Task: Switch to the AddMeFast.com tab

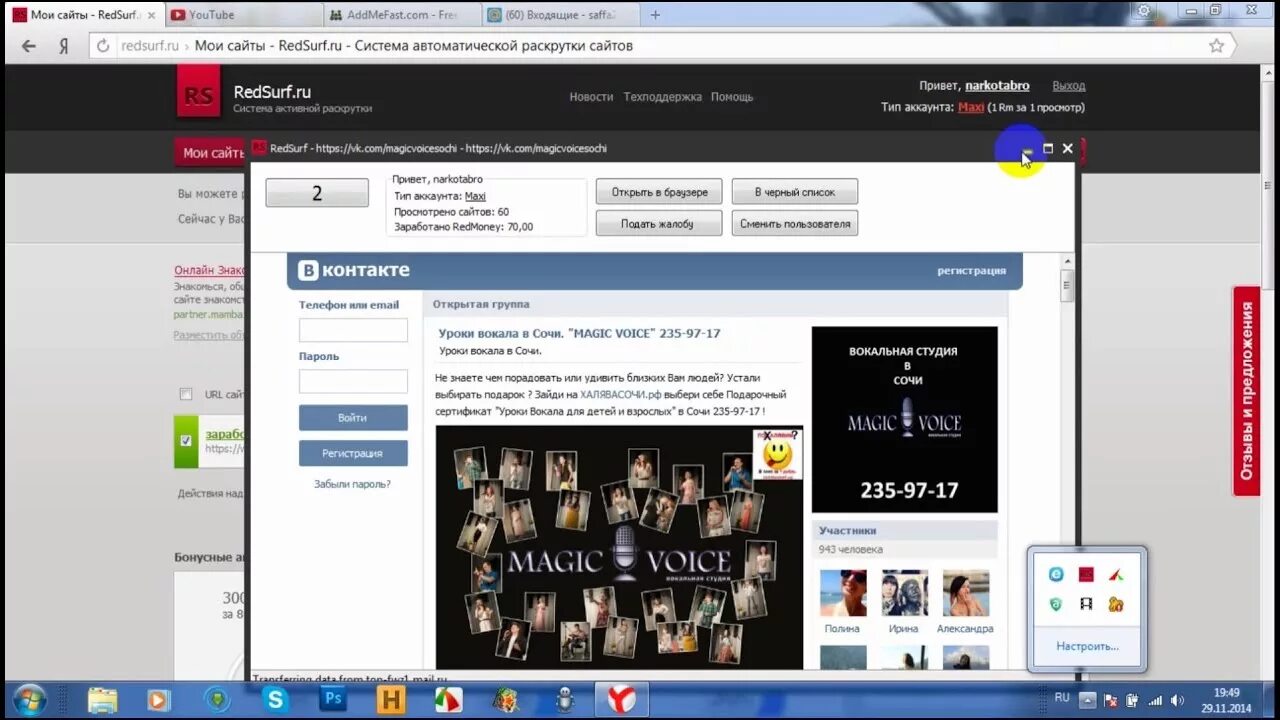Action: [x=400, y=15]
